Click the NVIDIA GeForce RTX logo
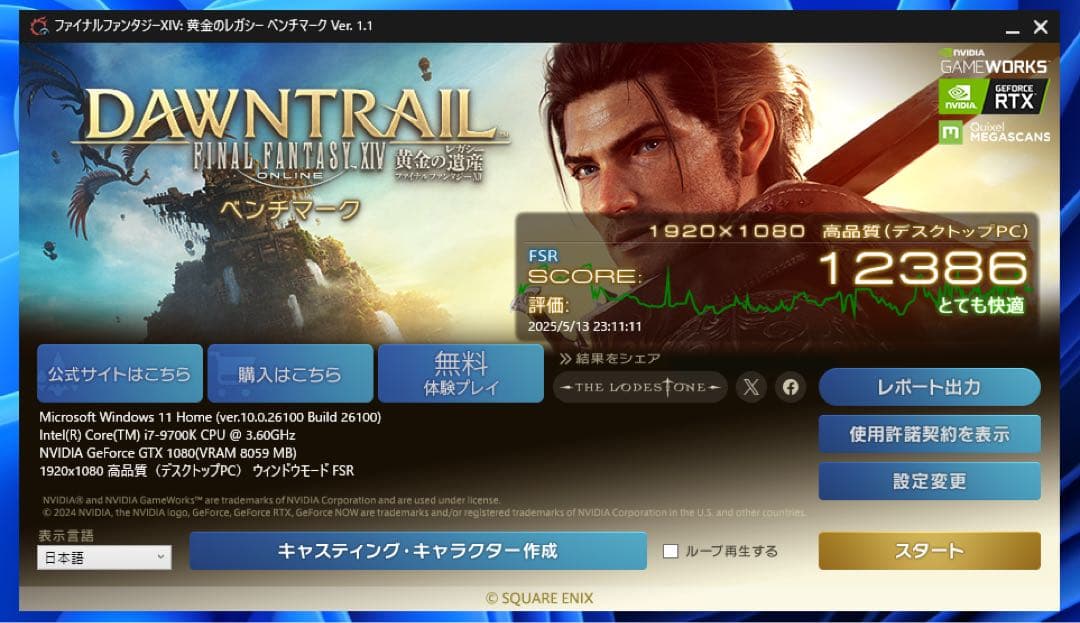This screenshot has width=1080, height=623. click(x=993, y=96)
